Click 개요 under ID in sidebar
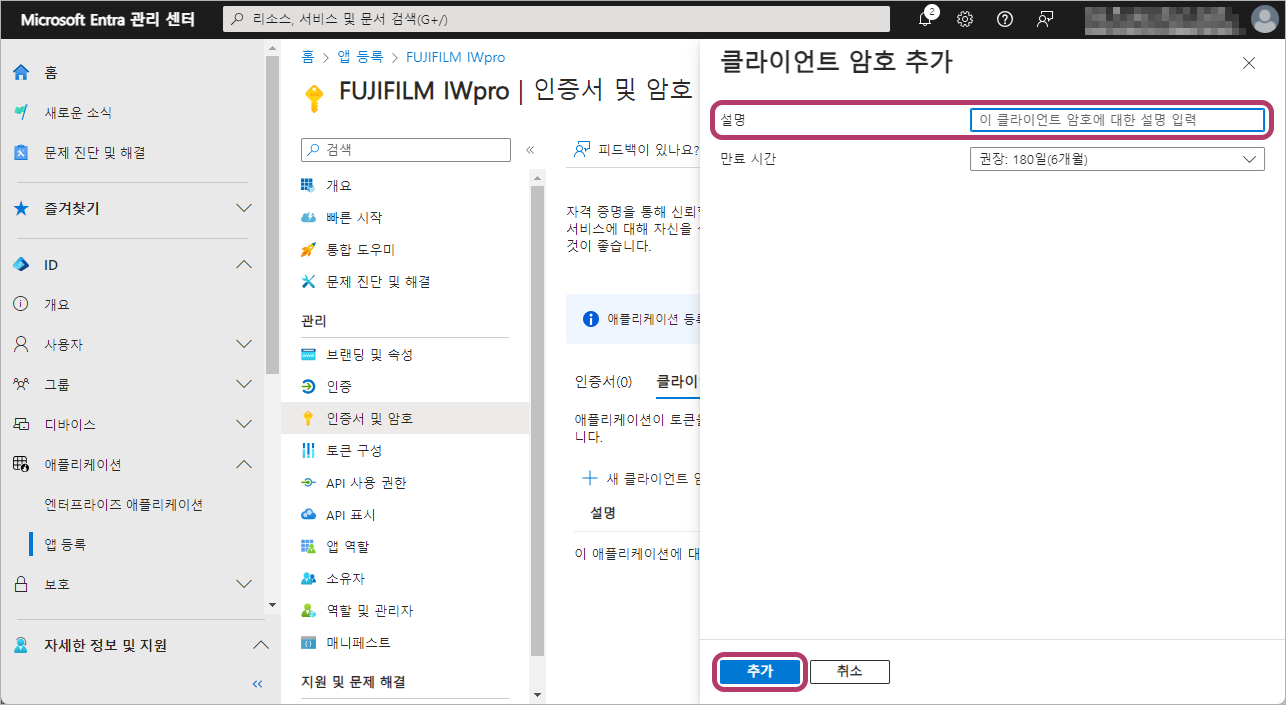The image size is (1286, 705). coord(57,304)
